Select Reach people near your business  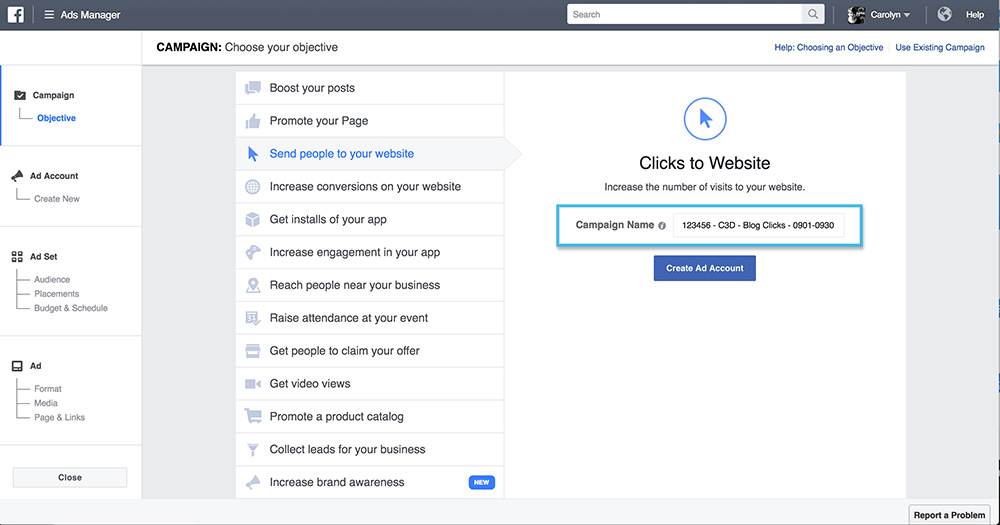coord(370,285)
